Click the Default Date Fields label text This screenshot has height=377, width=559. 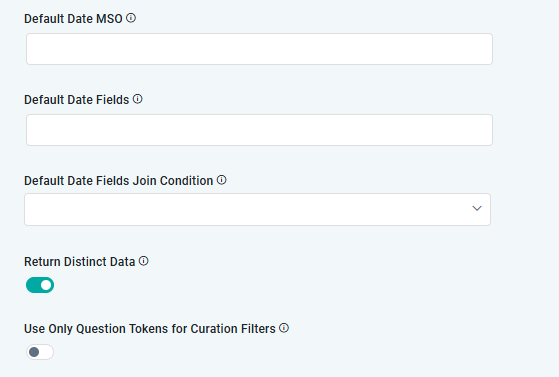[x=77, y=100]
